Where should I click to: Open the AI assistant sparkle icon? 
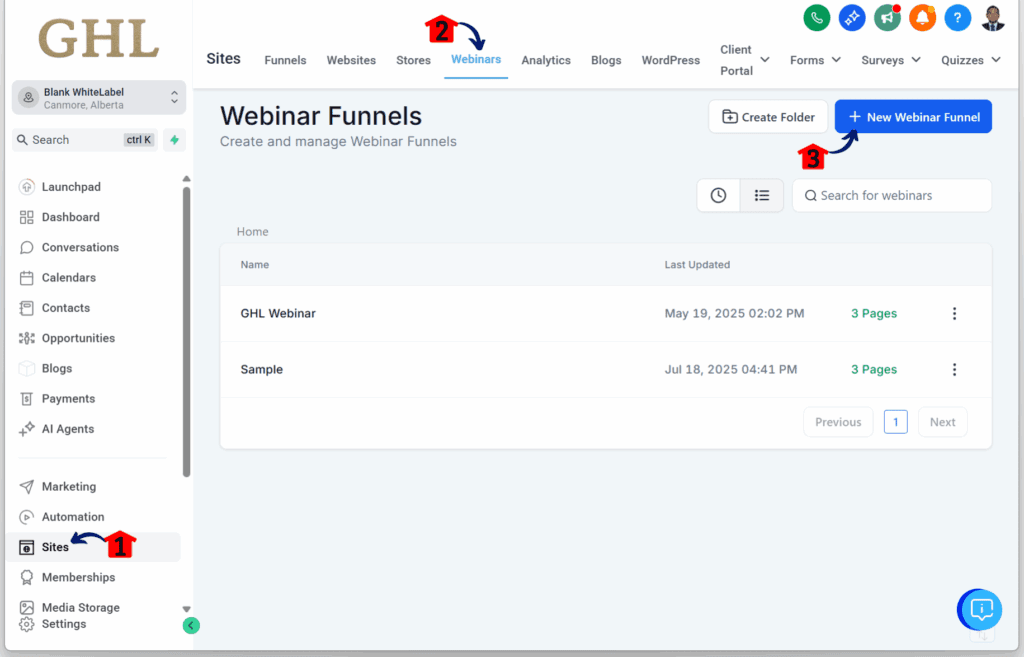851,18
